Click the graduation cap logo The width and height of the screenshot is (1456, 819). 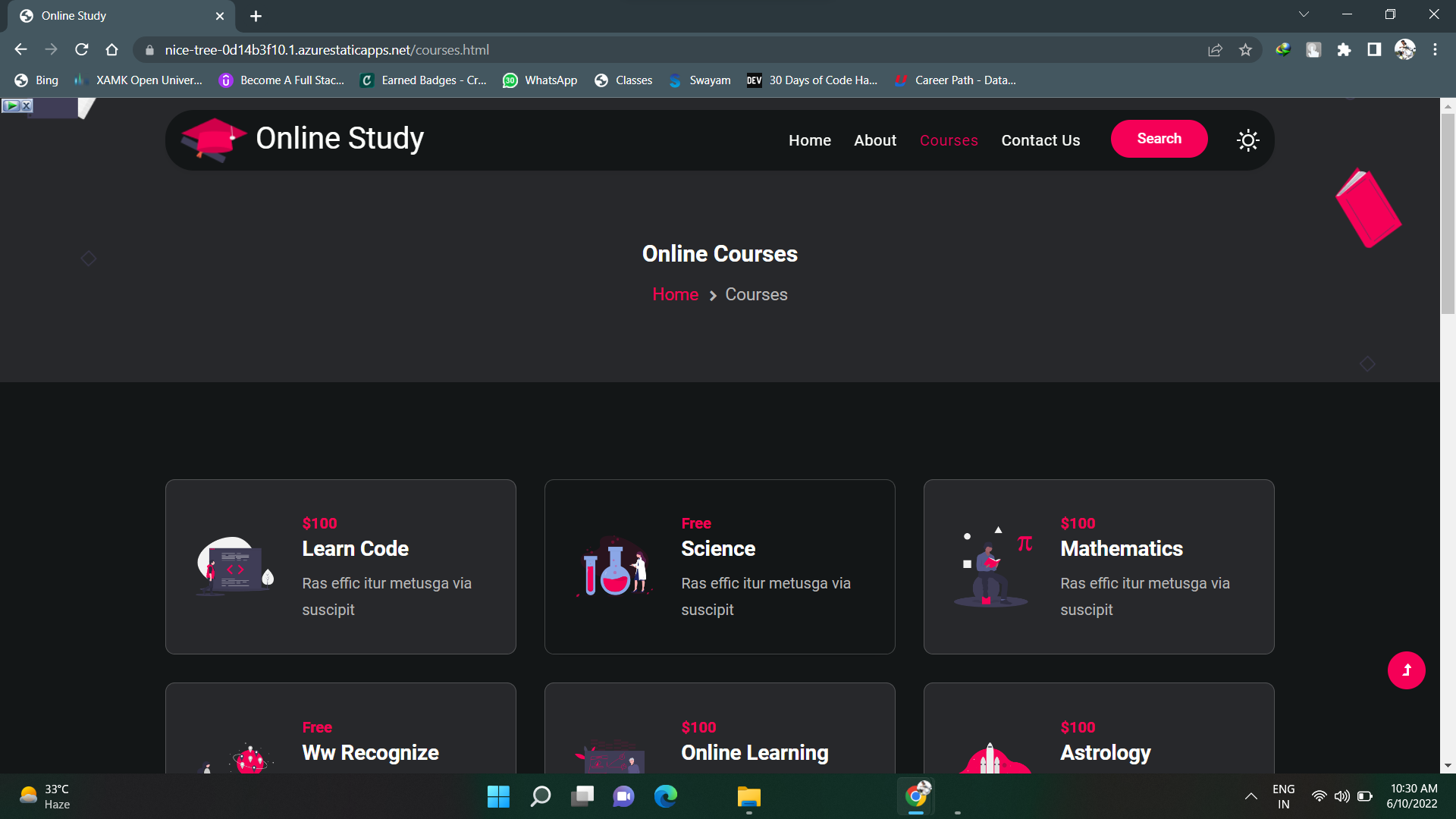[x=213, y=140]
